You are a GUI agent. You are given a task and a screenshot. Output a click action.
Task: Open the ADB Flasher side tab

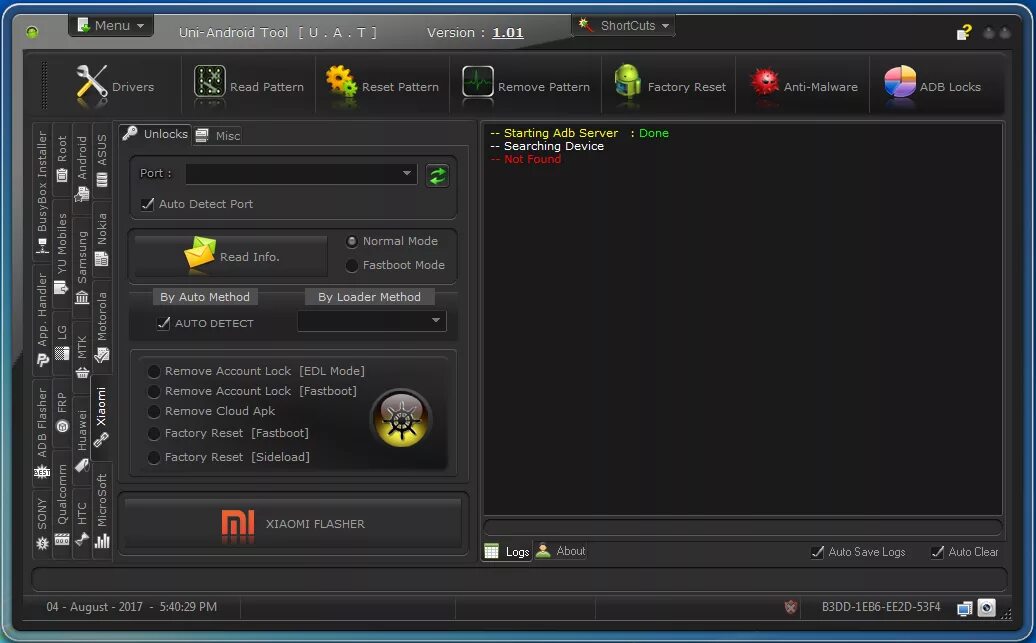click(42, 433)
